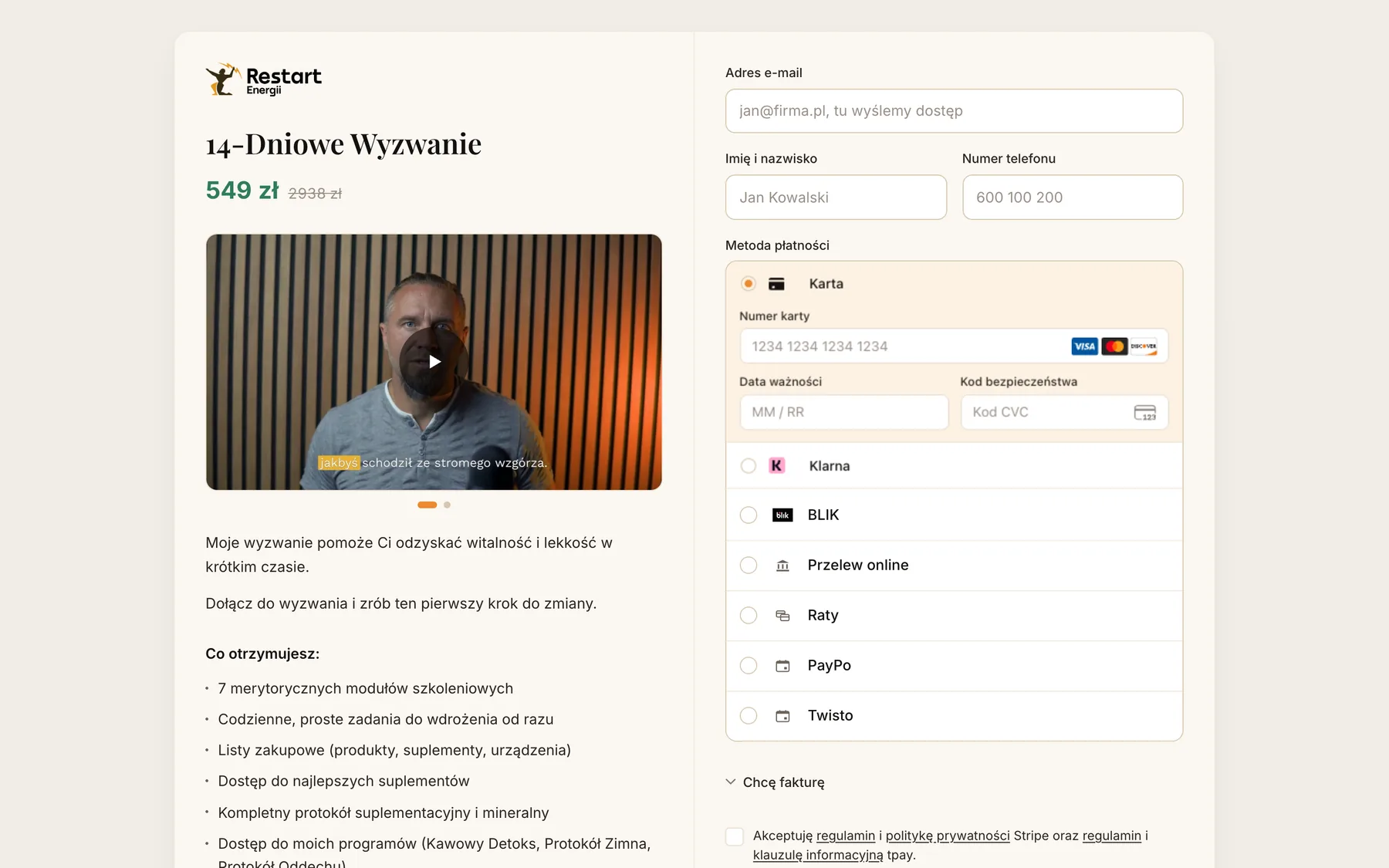Click the Restart Energii logo
The image size is (1389, 868).
click(x=263, y=79)
